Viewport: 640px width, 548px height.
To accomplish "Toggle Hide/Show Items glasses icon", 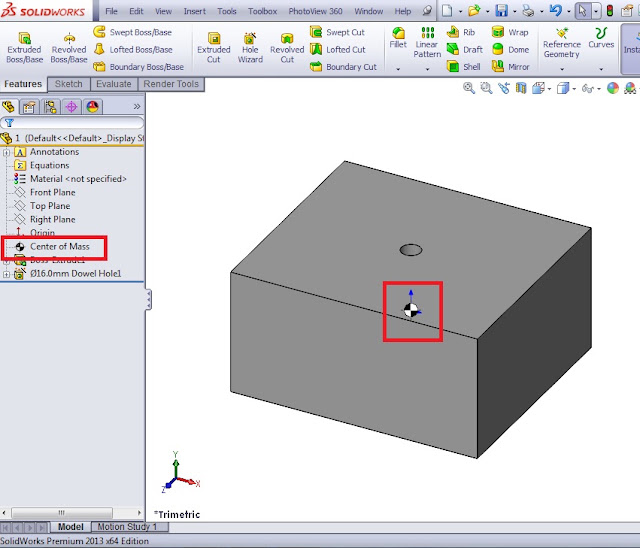I will (588, 88).
